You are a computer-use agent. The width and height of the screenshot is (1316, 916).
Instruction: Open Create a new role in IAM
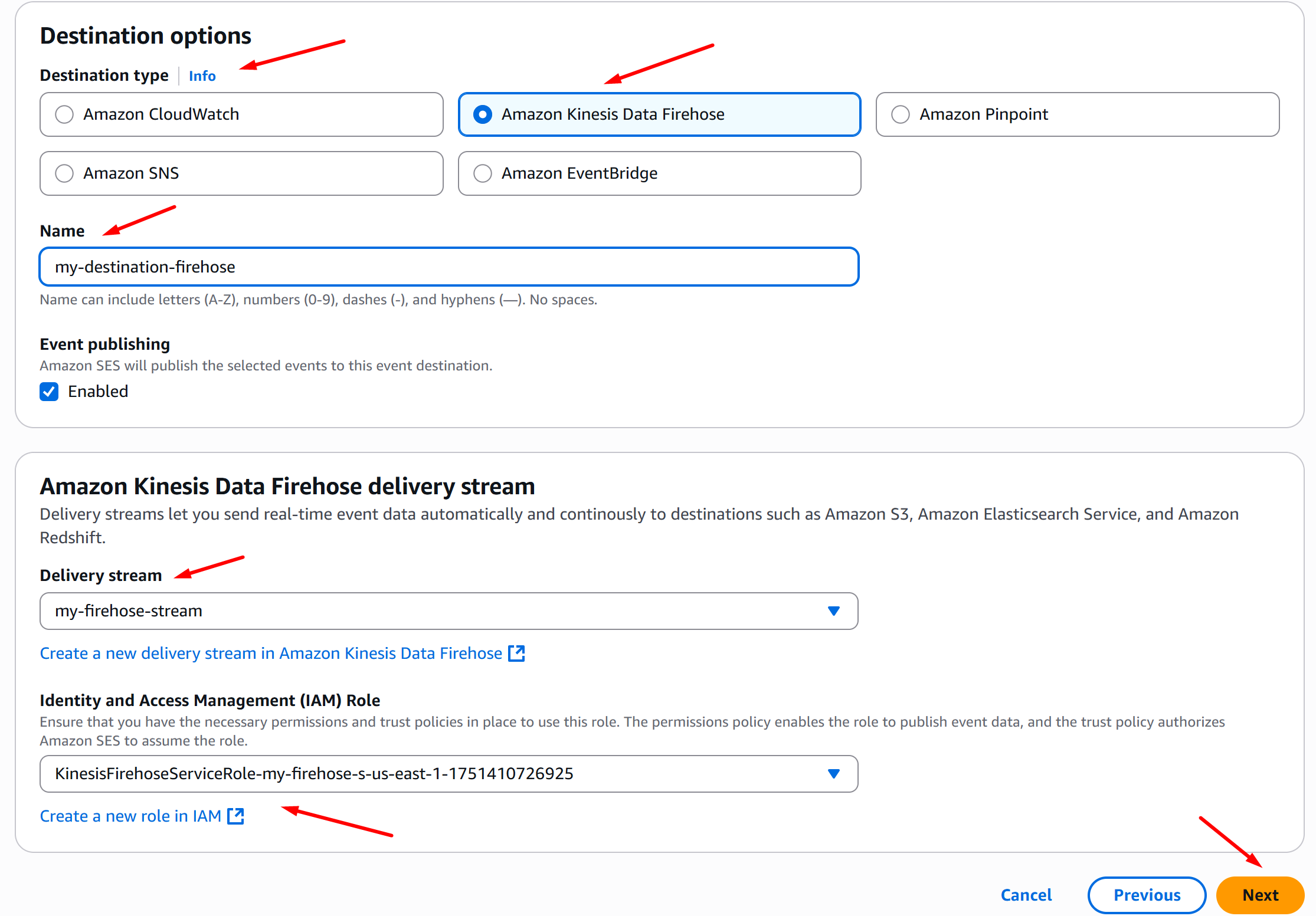pyautogui.click(x=130, y=816)
